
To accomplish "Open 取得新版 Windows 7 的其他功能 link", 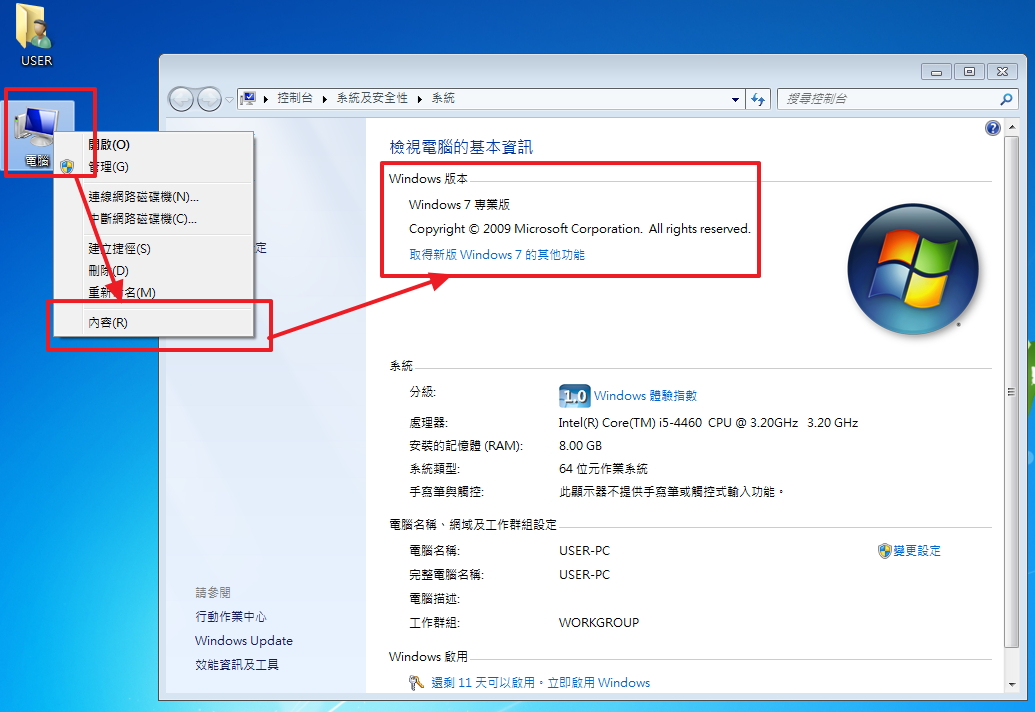I will pyautogui.click(x=496, y=255).
